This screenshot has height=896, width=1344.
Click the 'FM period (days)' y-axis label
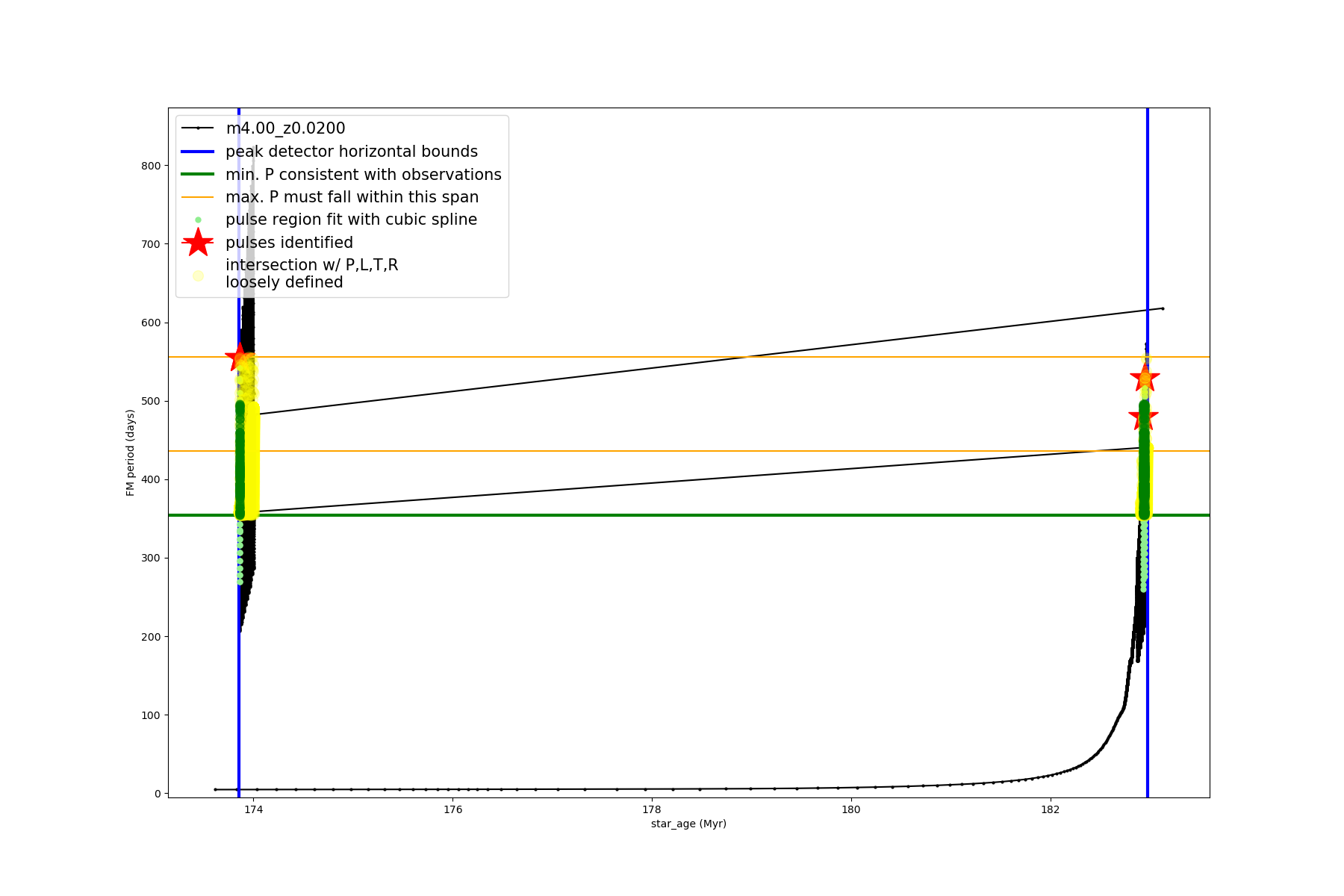tap(131, 452)
